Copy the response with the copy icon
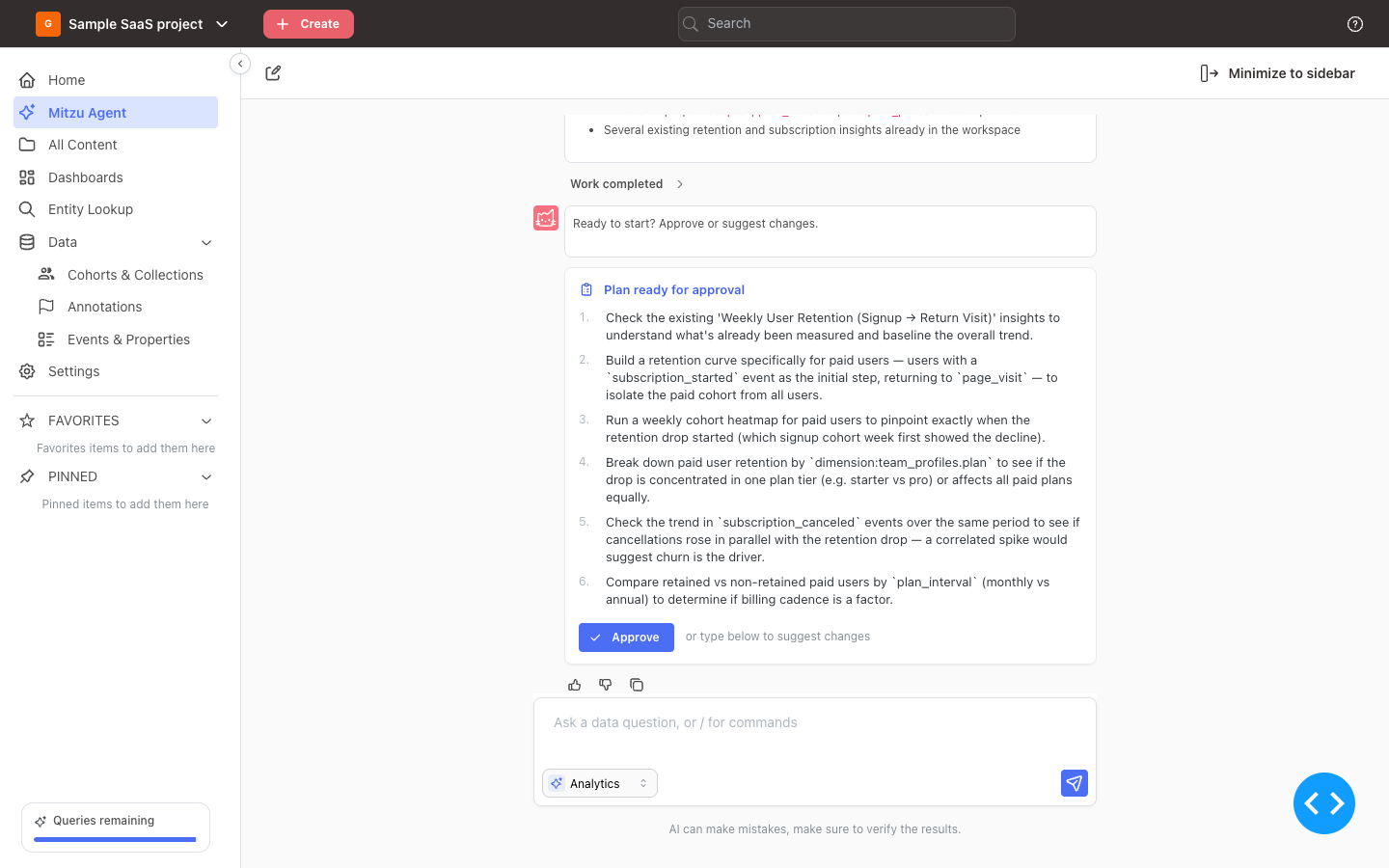This screenshot has width=1389, height=868. click(637, 685)
